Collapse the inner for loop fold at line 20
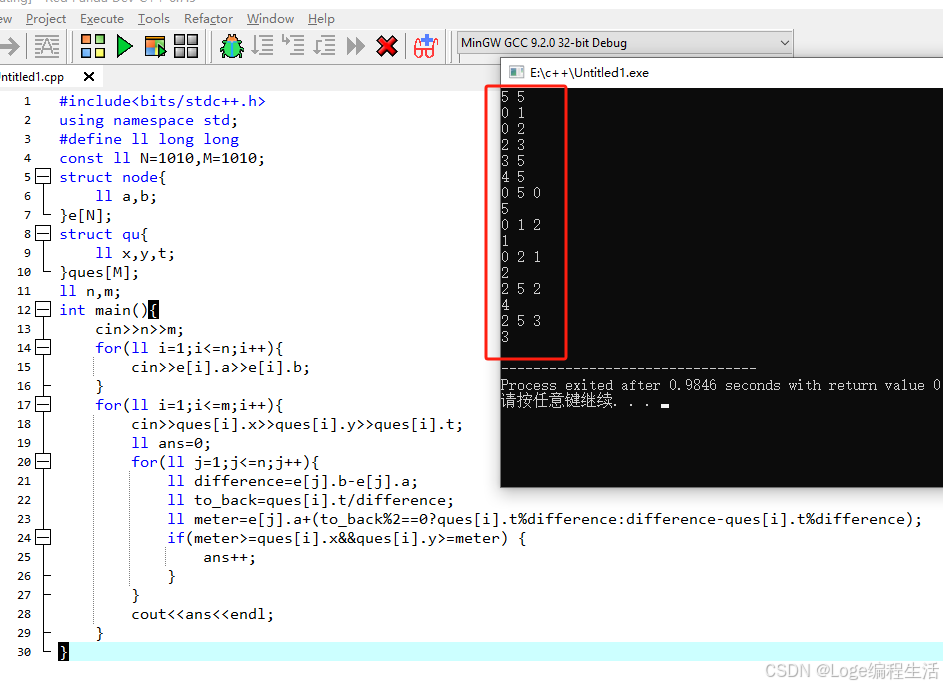The height and width of the screenshot is (686, 943). coord(43,462)
